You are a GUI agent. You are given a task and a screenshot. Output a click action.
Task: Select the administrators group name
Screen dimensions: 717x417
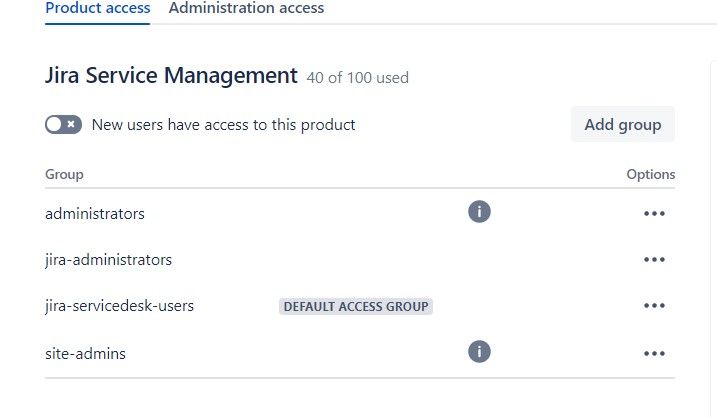[x=95, y=214]
